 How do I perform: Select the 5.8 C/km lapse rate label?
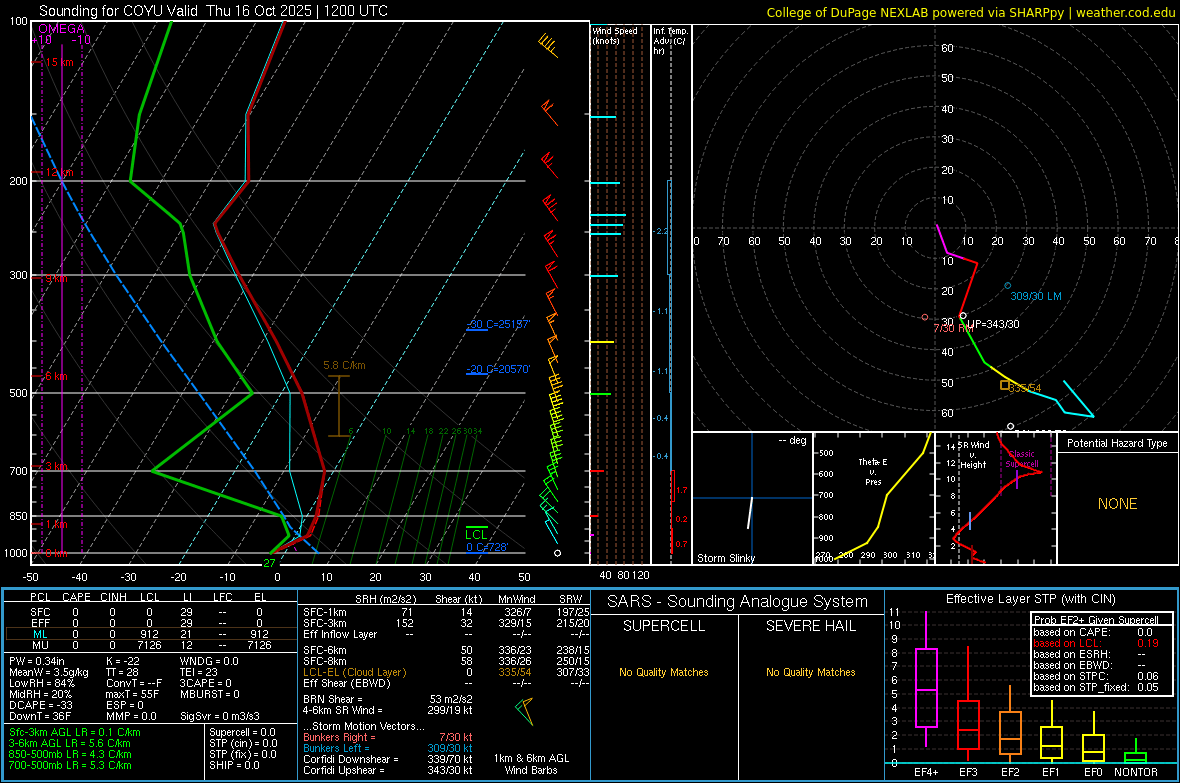tap(344, 365)
